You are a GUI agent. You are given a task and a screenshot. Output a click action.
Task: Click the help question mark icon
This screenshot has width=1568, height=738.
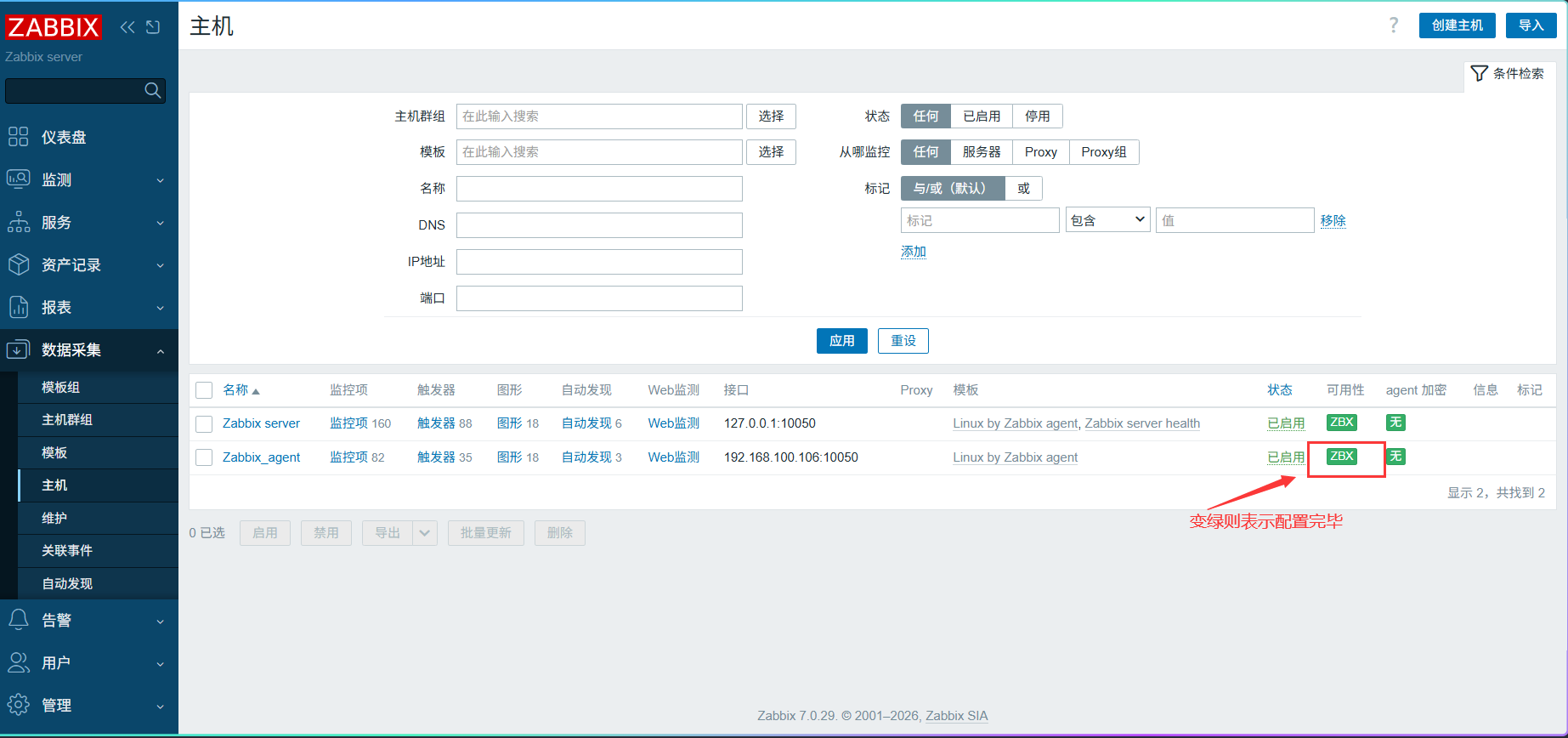1394,26
